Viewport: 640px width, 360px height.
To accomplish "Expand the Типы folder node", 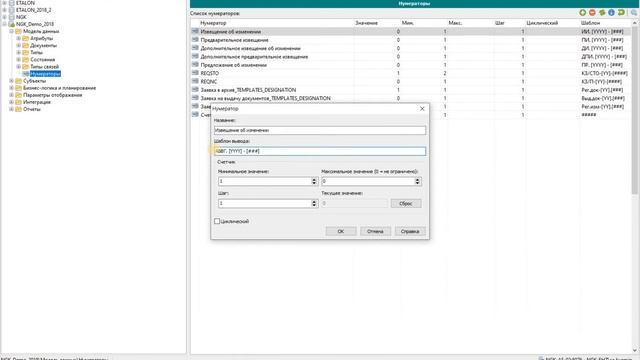I will (x=18, y=52).
